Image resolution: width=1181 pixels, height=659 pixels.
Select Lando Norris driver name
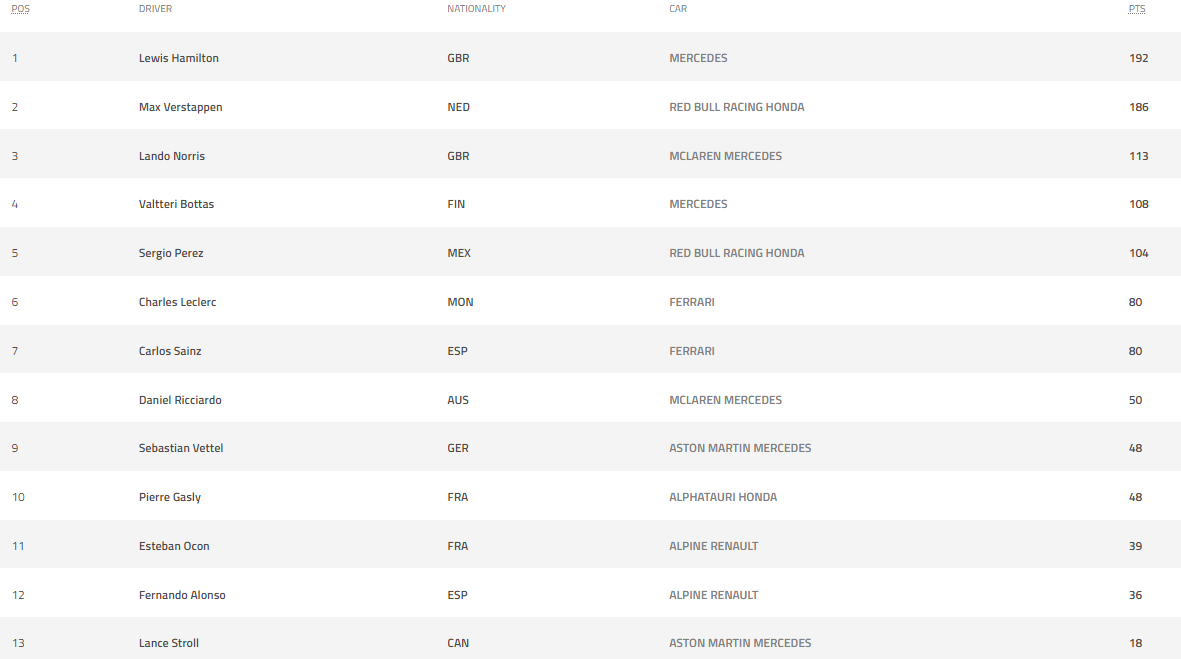pos(172,156)
